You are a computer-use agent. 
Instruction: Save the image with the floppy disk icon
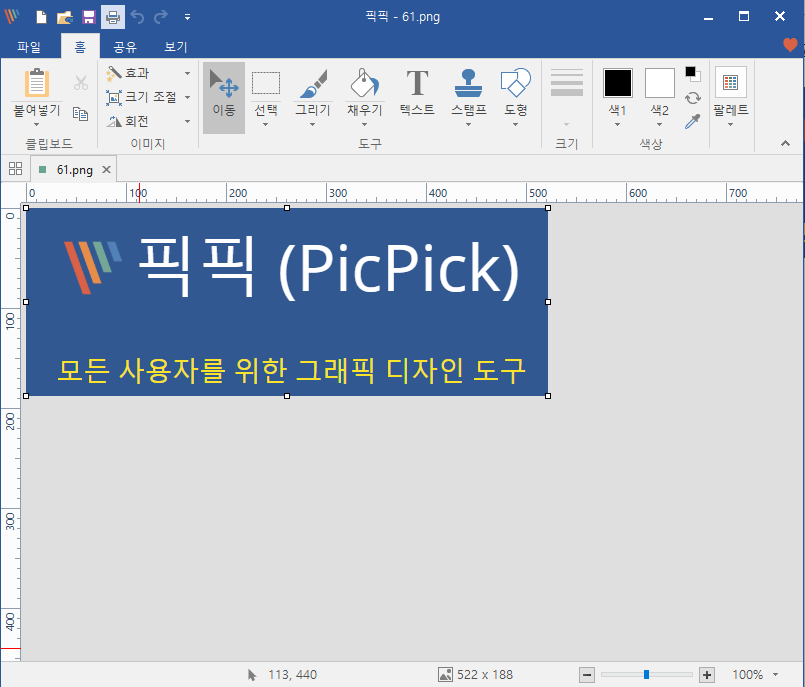pyautogui.click(x=89, y=17)
